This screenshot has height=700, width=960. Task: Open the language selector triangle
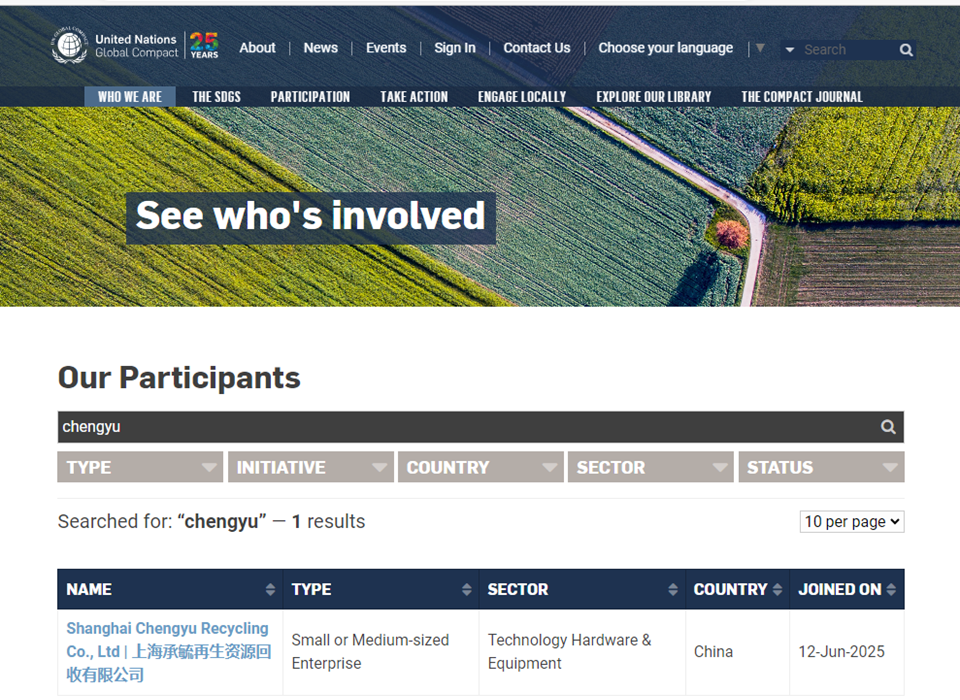coord(760,48)
